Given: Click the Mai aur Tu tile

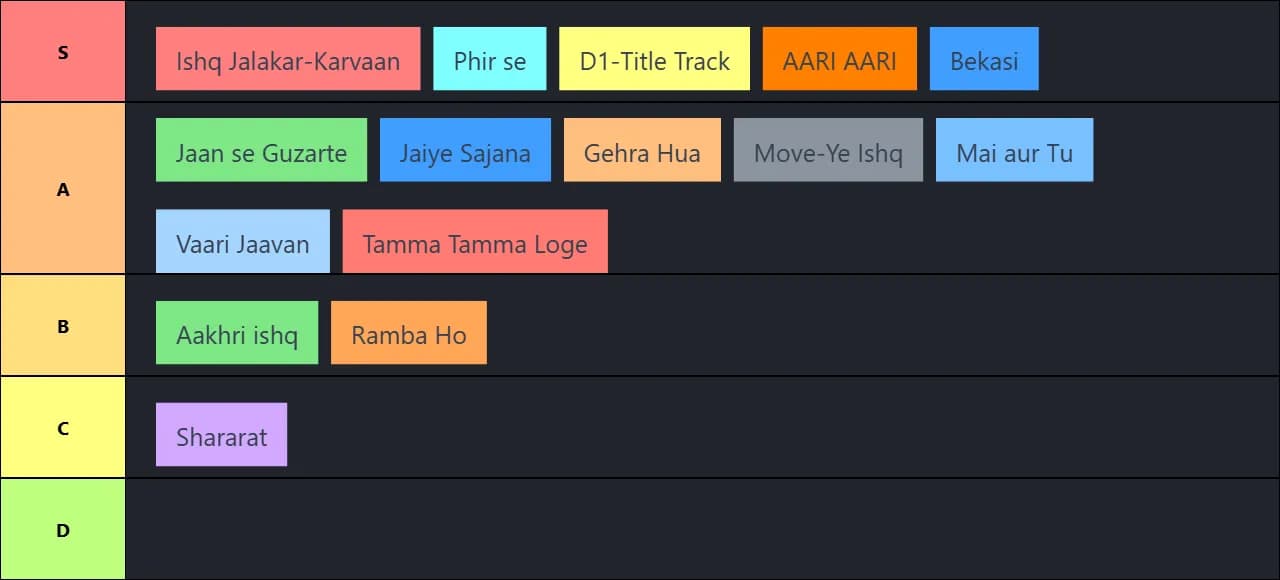Looking at the screenshot, I should [x=1014, y=150].
